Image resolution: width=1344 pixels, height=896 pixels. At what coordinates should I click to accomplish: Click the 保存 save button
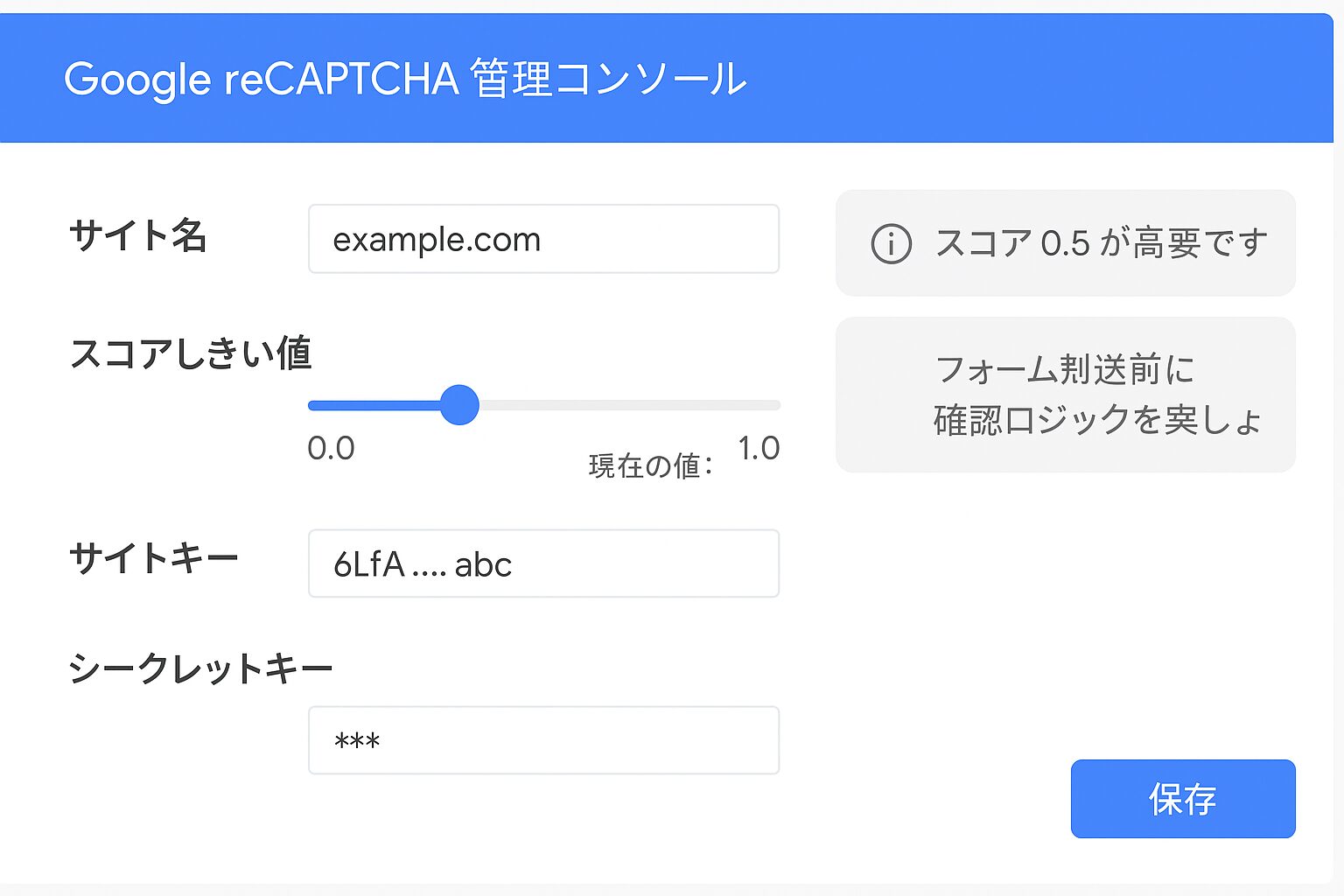1183,798
